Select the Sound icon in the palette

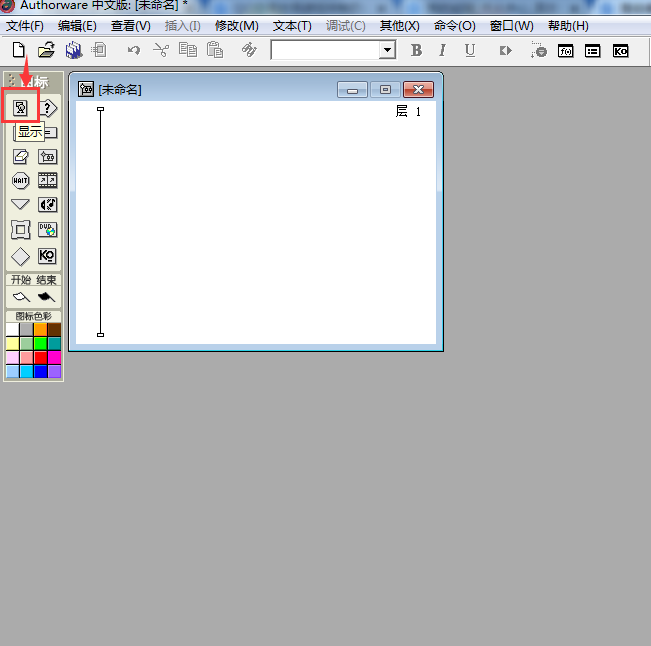[48, 205]
